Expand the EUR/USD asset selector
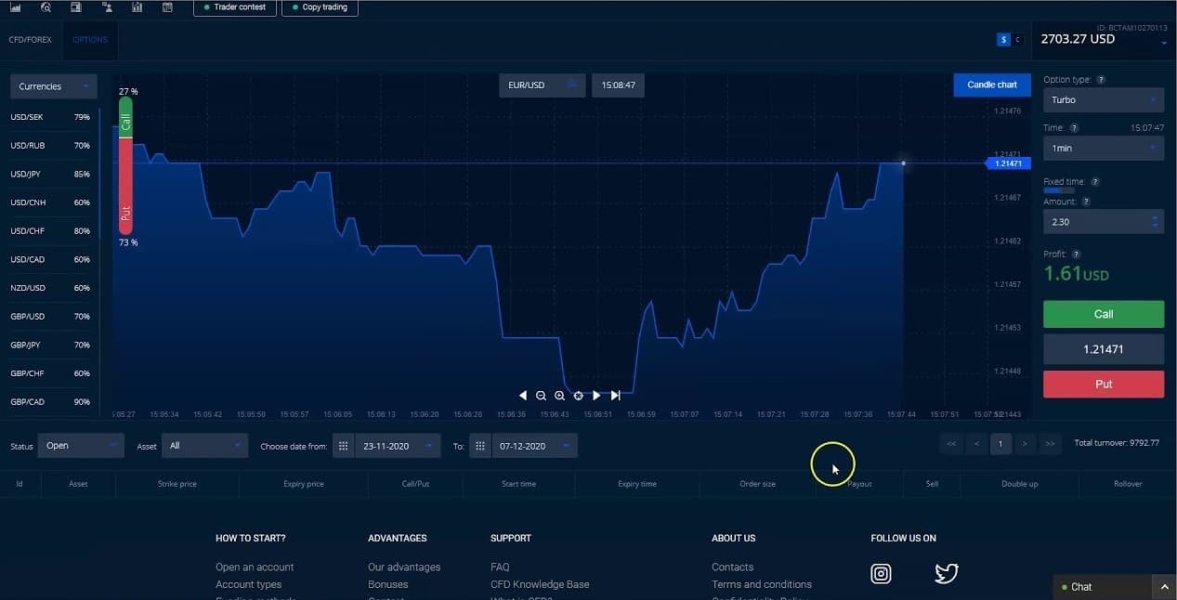 click(x=542, y=86)
